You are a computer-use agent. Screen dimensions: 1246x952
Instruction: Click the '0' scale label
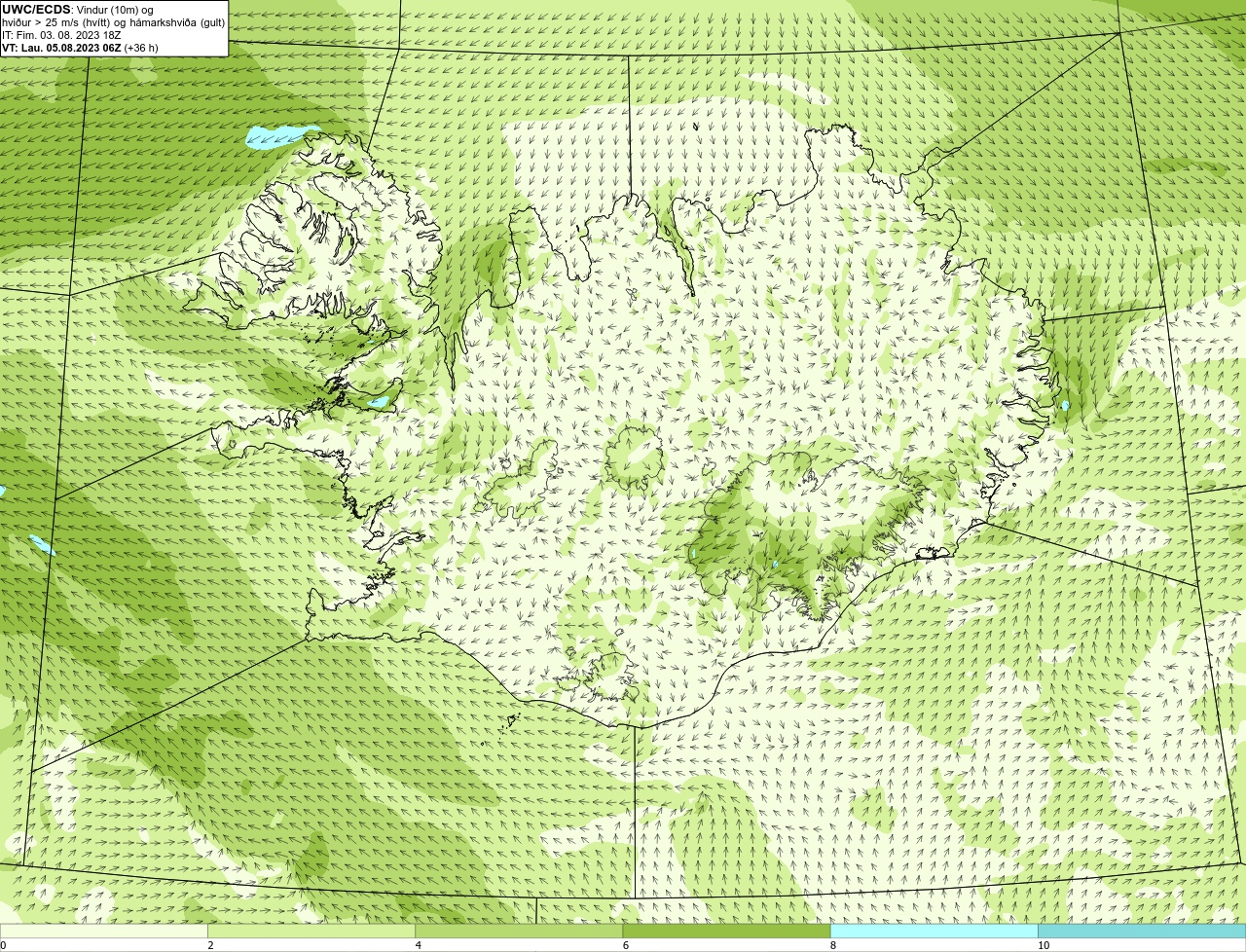4,945
